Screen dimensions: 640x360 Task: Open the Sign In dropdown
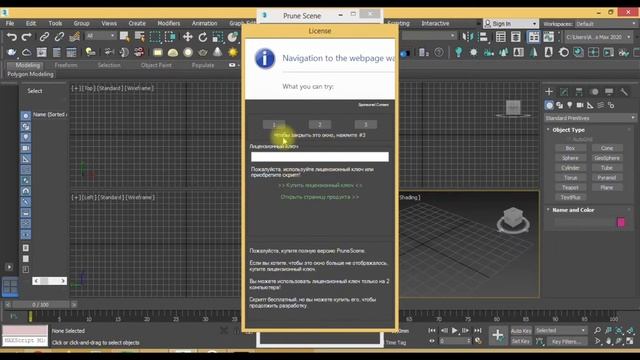coord(510,24)
